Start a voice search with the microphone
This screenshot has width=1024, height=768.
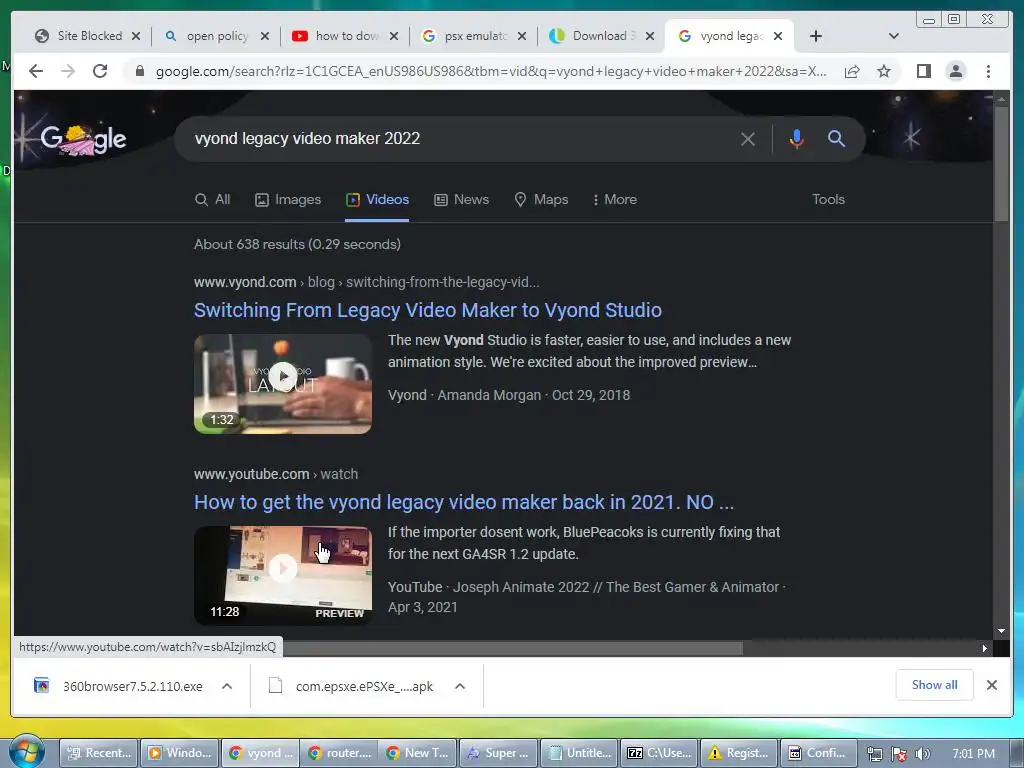796,138
